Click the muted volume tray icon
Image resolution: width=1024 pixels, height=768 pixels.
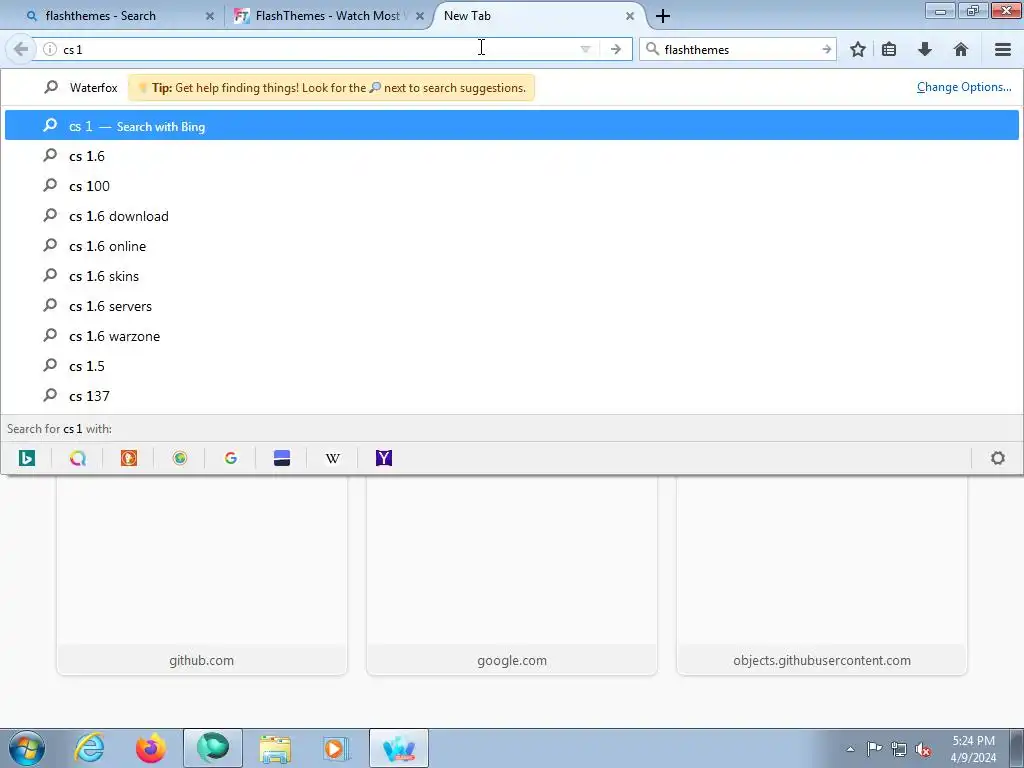coord(923,749)
